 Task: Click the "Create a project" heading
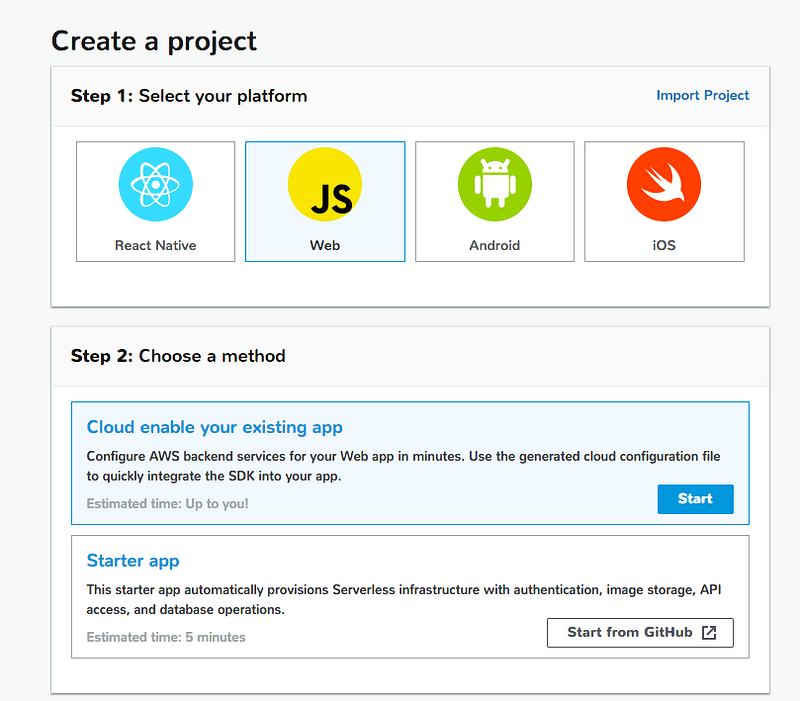pos(154,41)
